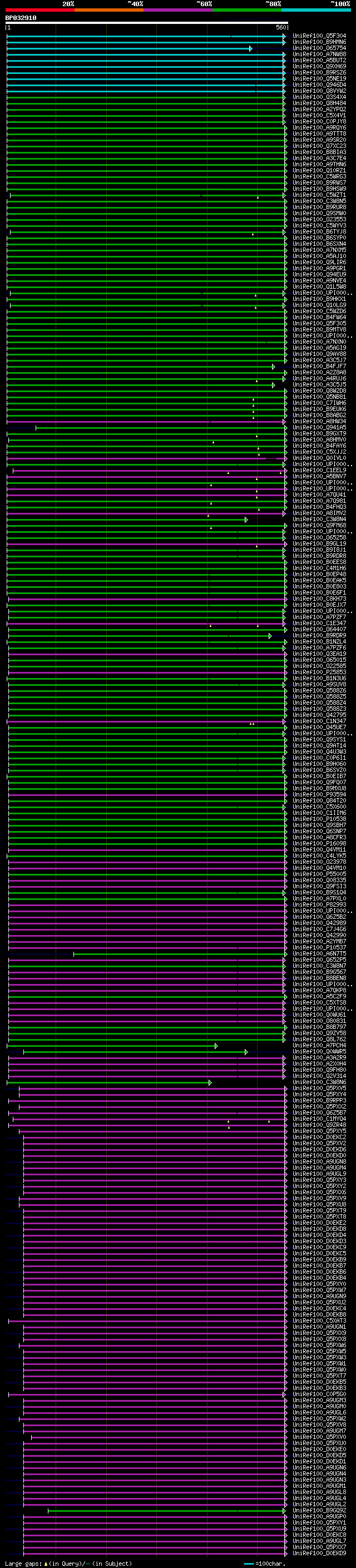Select the UniRef100_P93594 label

[x=319, y=794]
